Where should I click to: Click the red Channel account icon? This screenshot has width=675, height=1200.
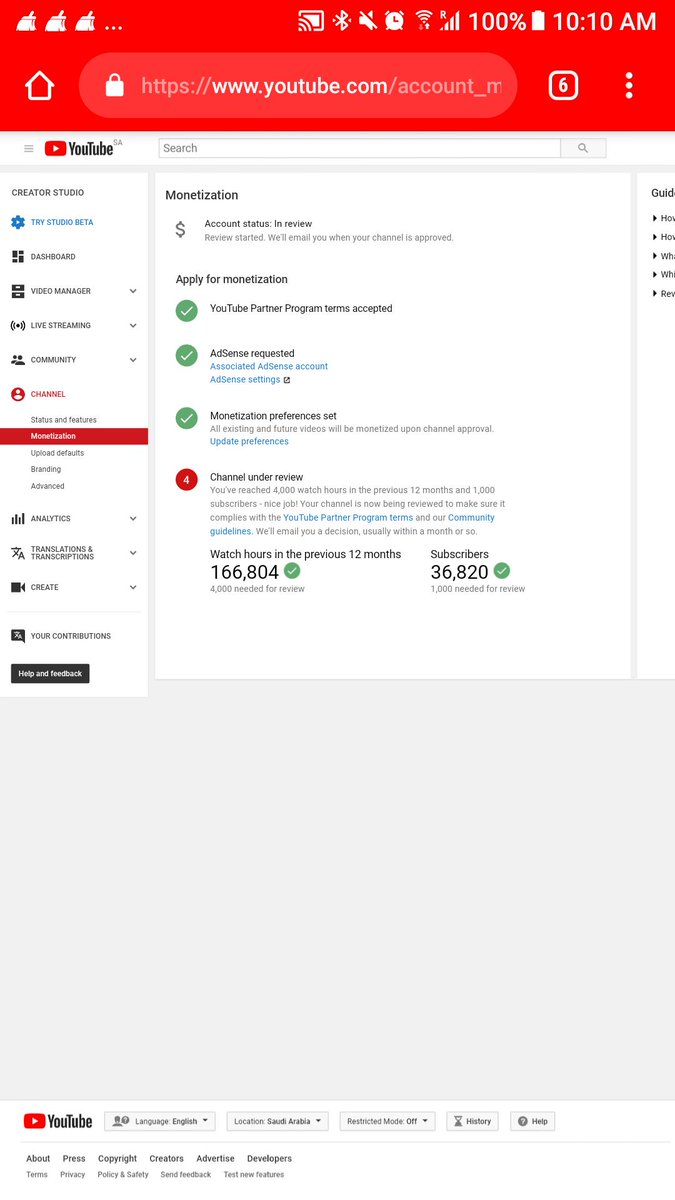pos(18,394)
